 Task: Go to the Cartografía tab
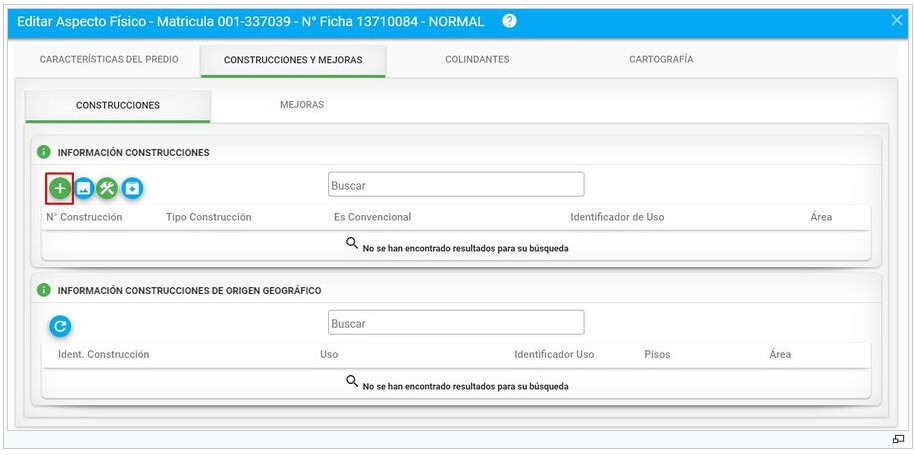661,60
